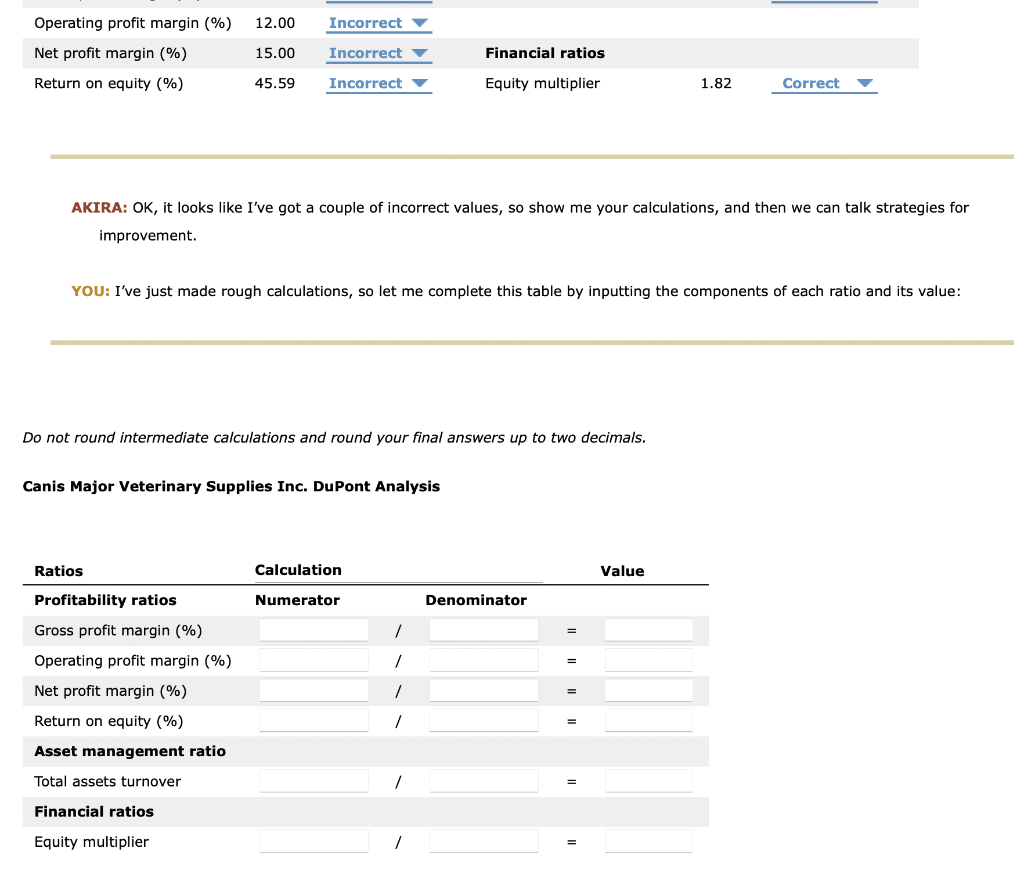
Task: Click the Net profit margin value field
Action: pos(648,690)
